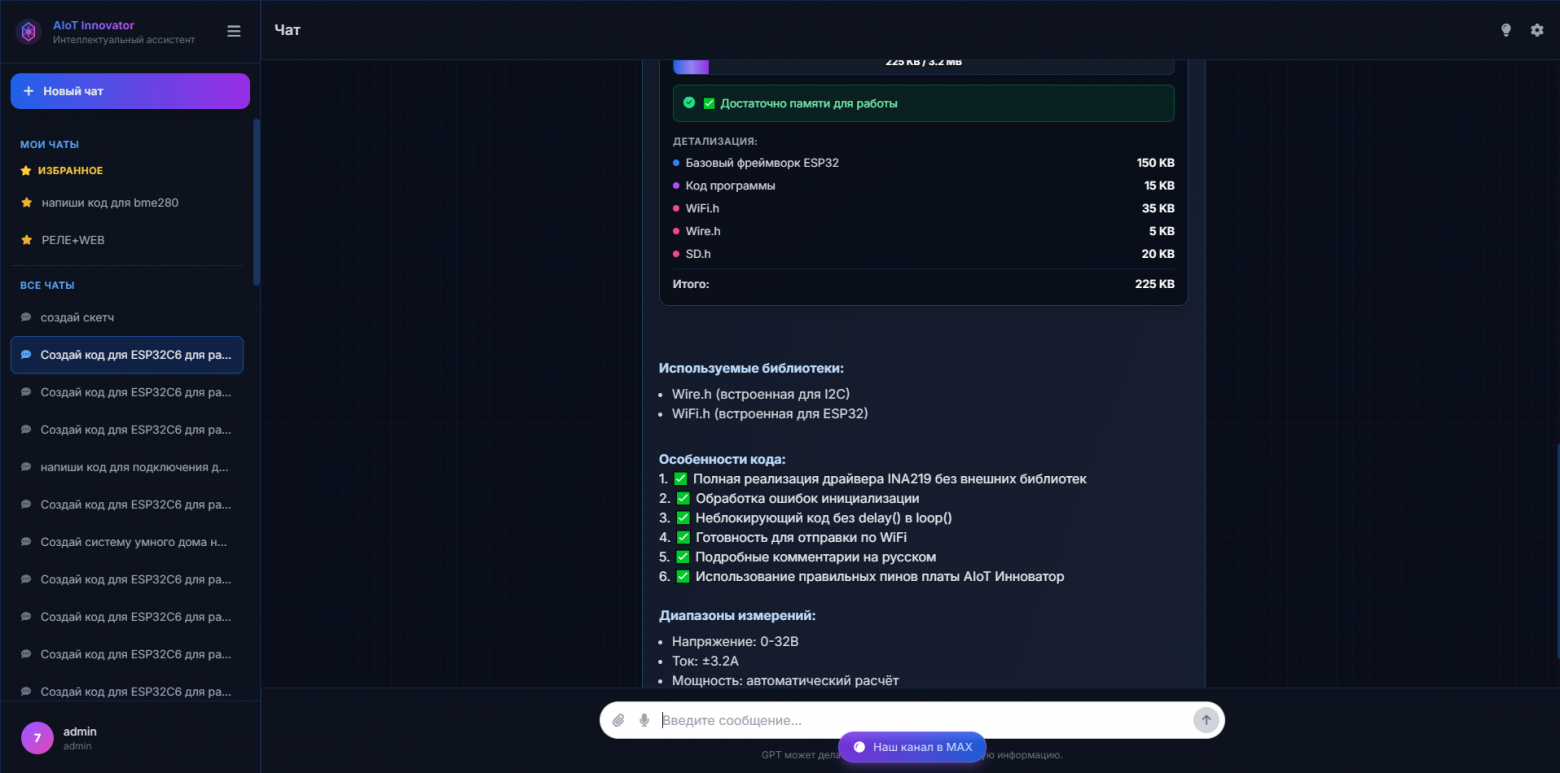
Task: Click star icon beside РЕЛЕ+WEB chat
Action: pyautogui.click(x=26, y=240)
